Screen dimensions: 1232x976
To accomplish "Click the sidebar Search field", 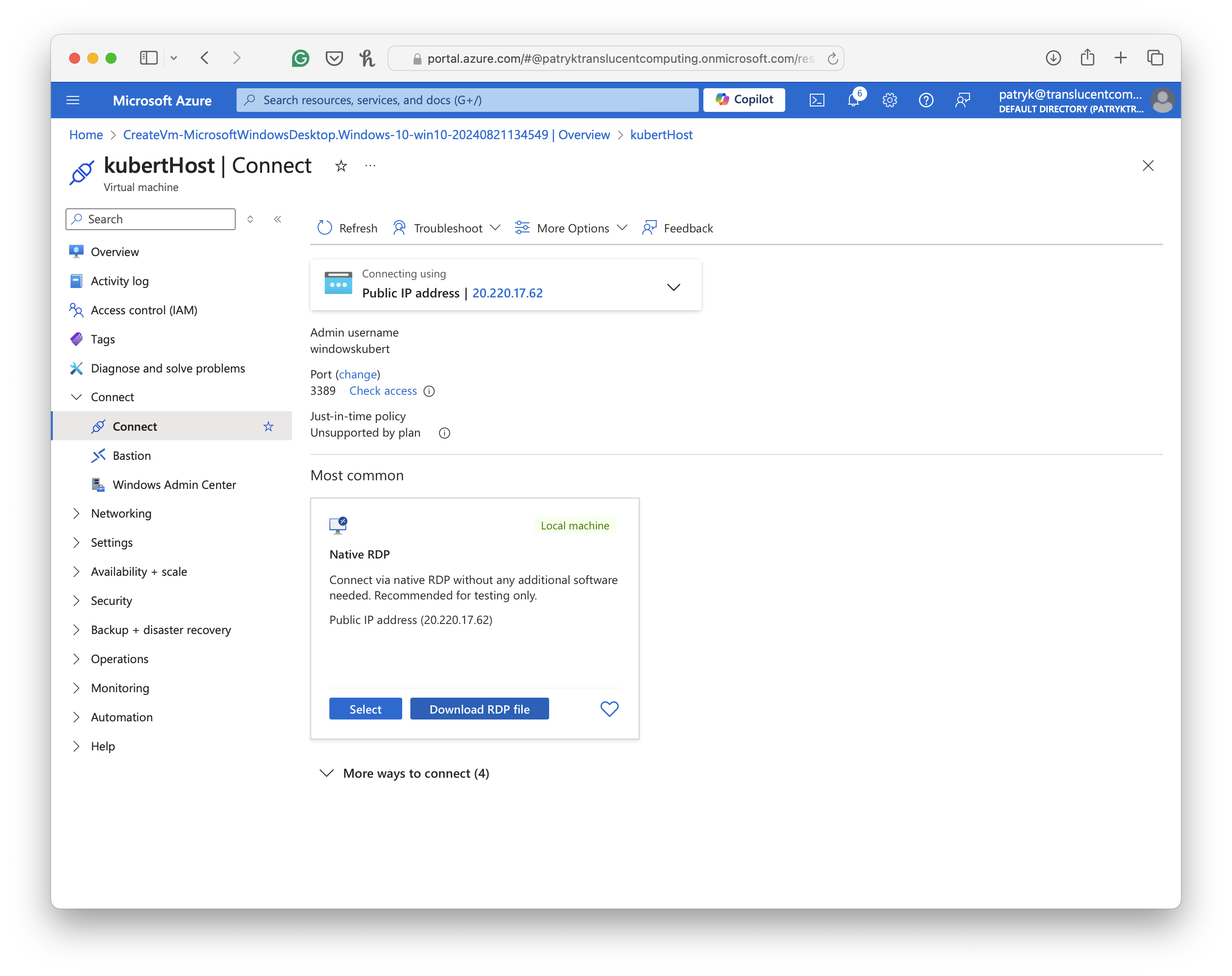I will click(x=150, y=219).
